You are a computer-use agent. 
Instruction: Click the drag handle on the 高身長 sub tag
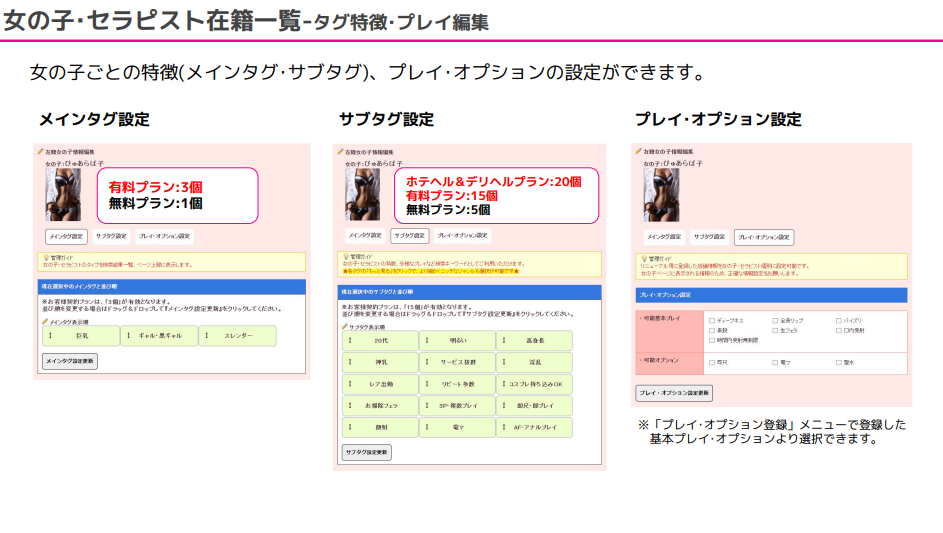tap(504, 340)
